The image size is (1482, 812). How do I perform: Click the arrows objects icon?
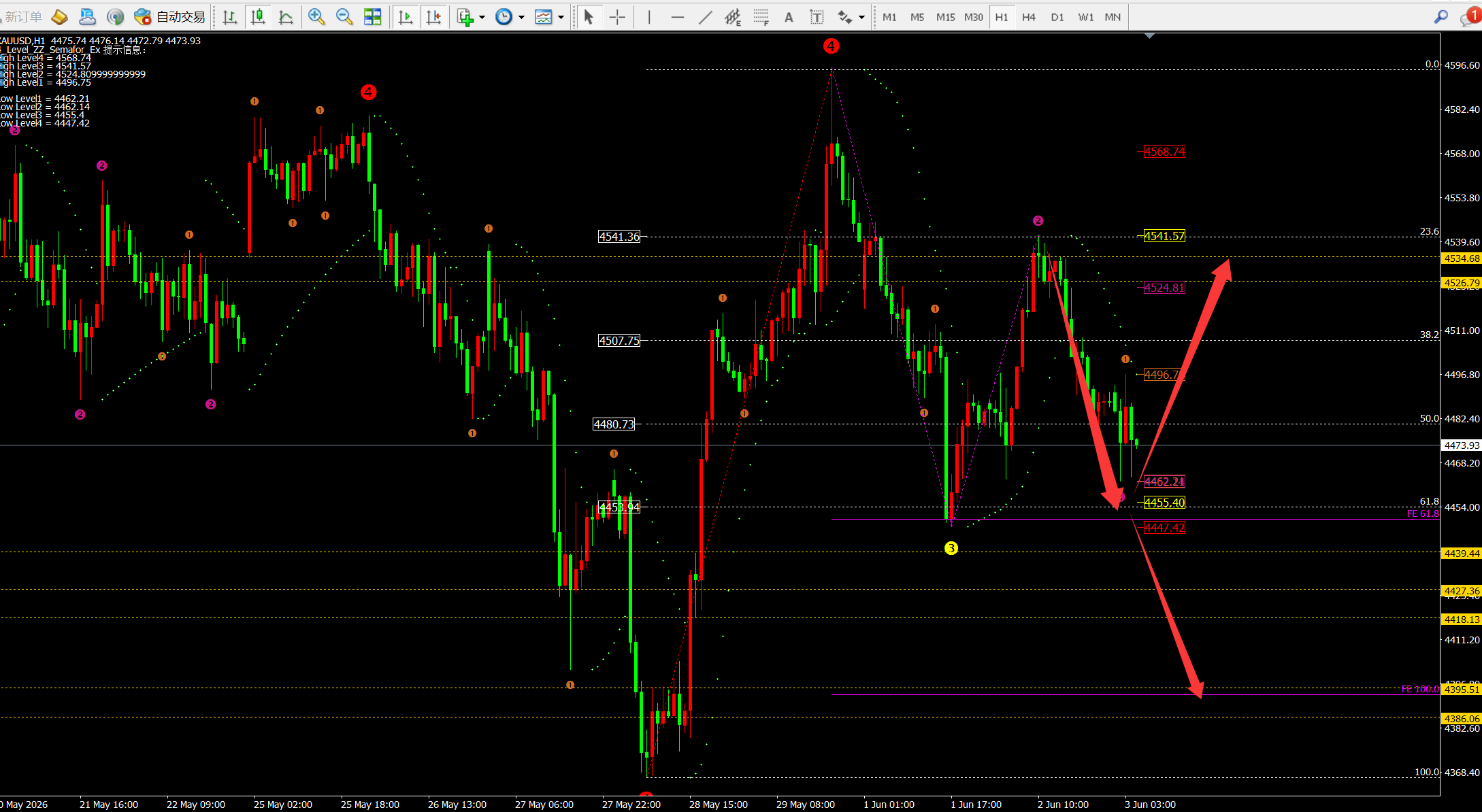844,17
